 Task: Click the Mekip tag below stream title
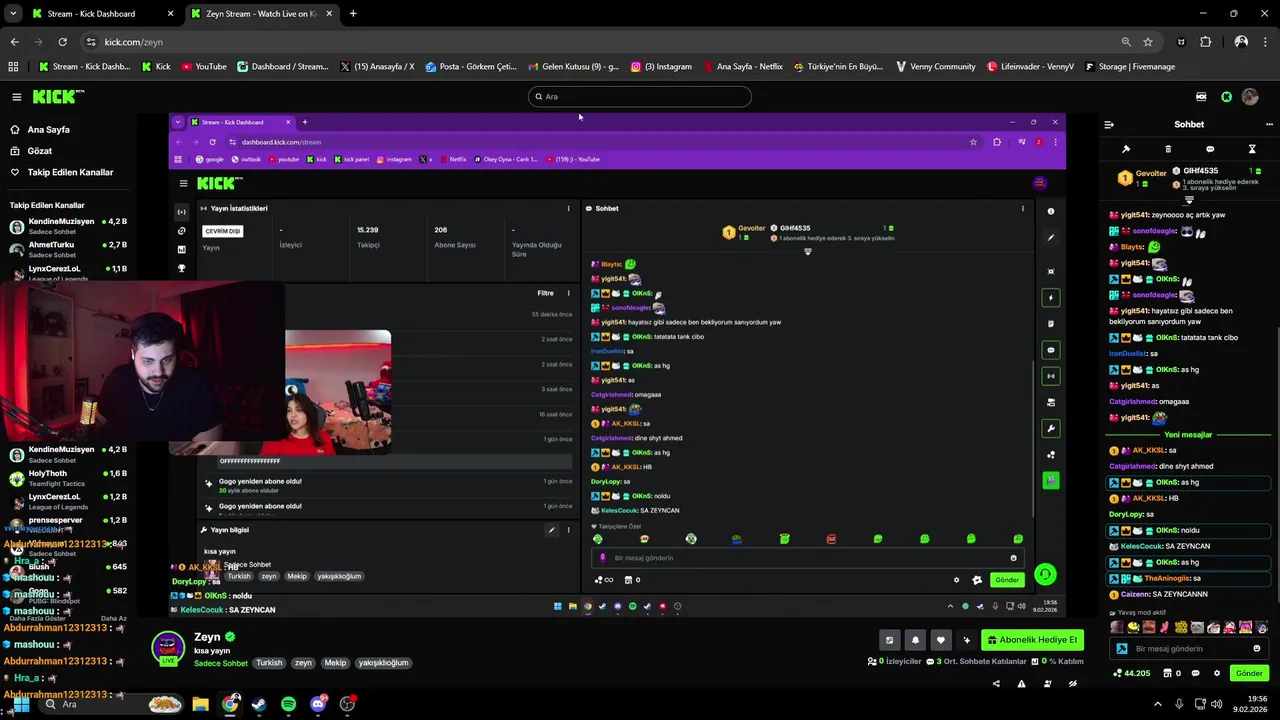(335, 662)
